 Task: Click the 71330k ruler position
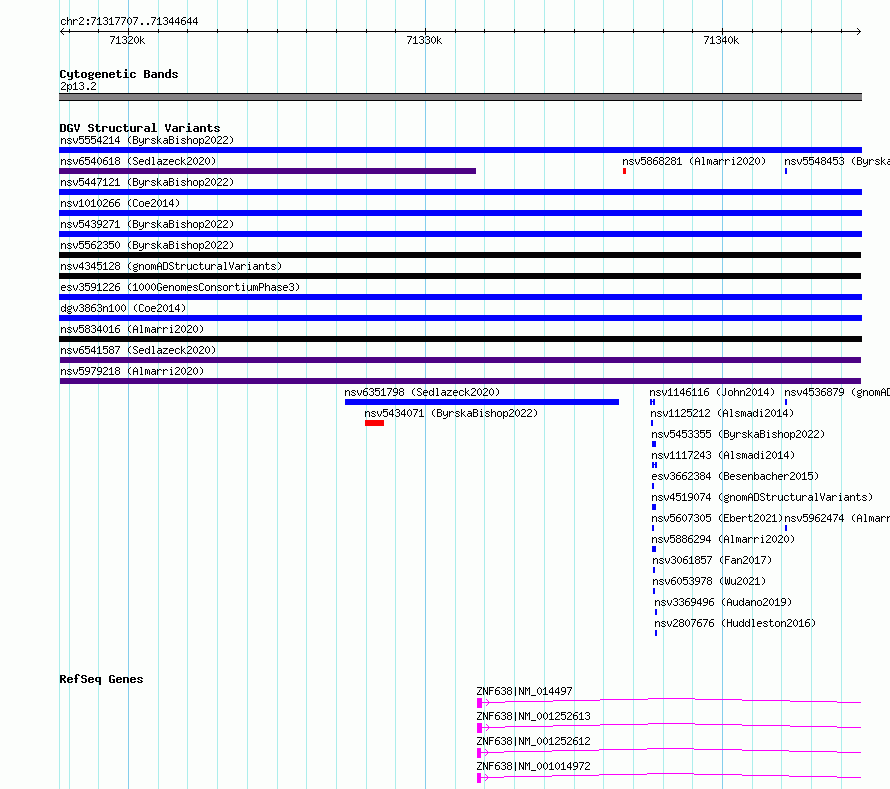pos(424,40)
